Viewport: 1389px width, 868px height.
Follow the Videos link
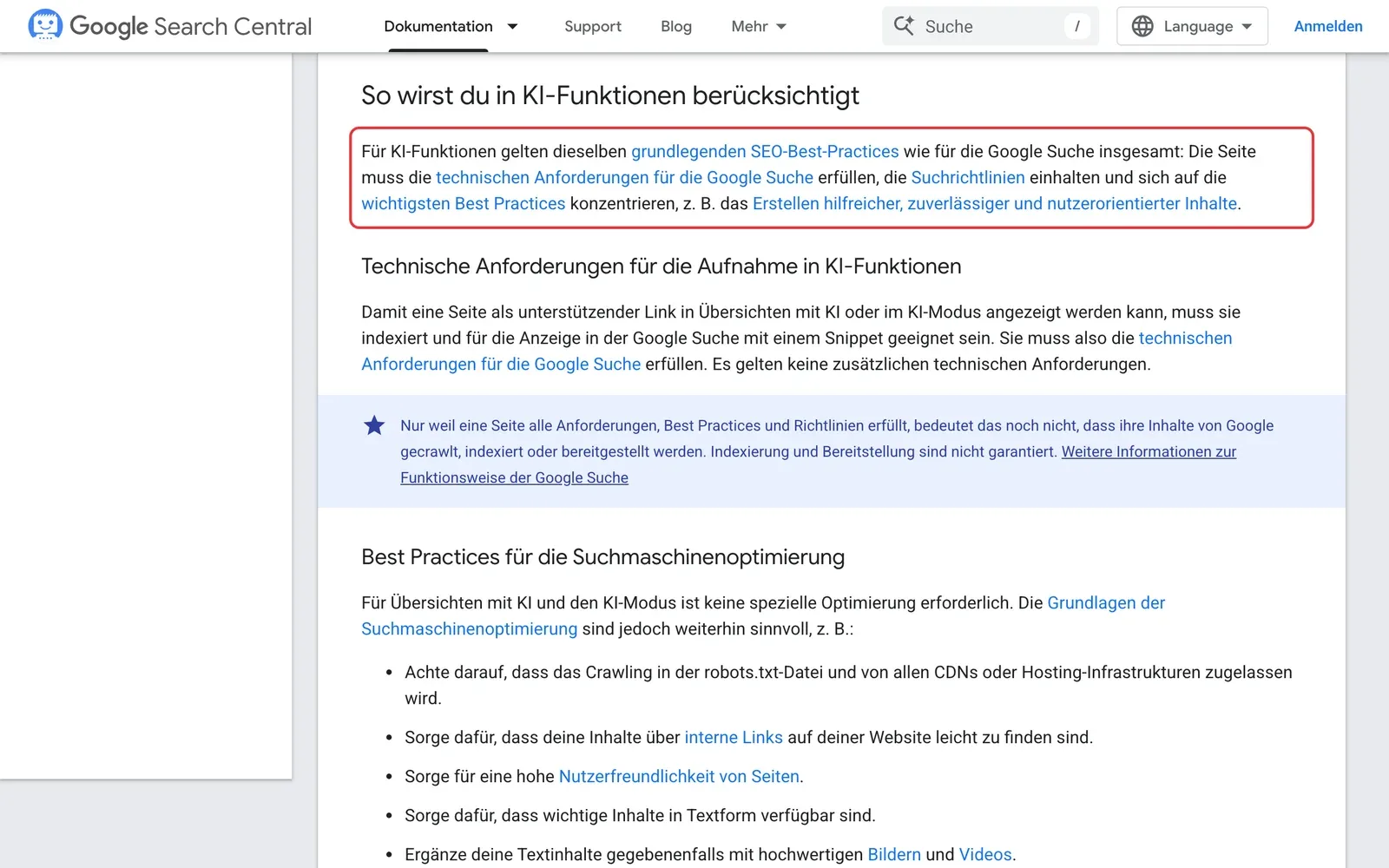click(x=985, y=854)
